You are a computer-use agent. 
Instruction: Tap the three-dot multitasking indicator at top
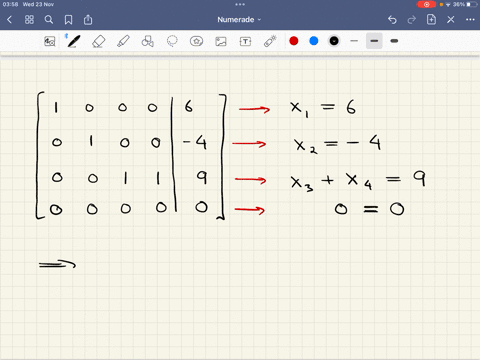click(x=240, y=4)
